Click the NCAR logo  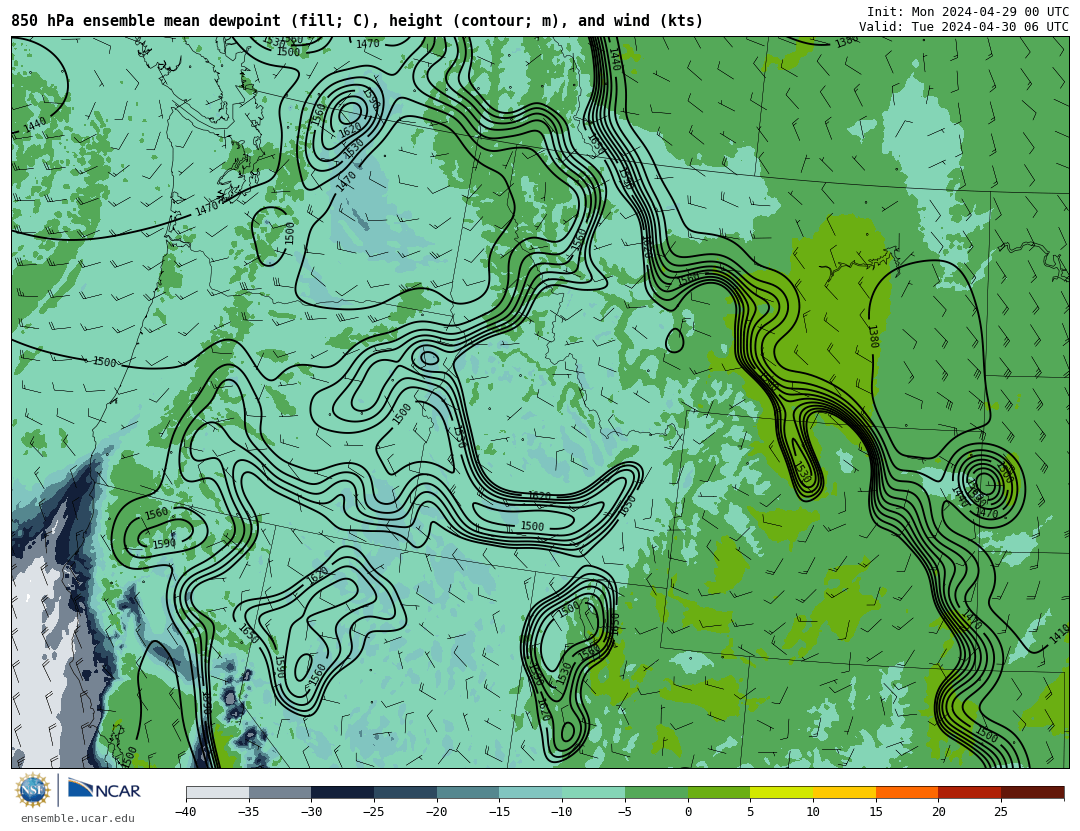click(x=104, y=790)
